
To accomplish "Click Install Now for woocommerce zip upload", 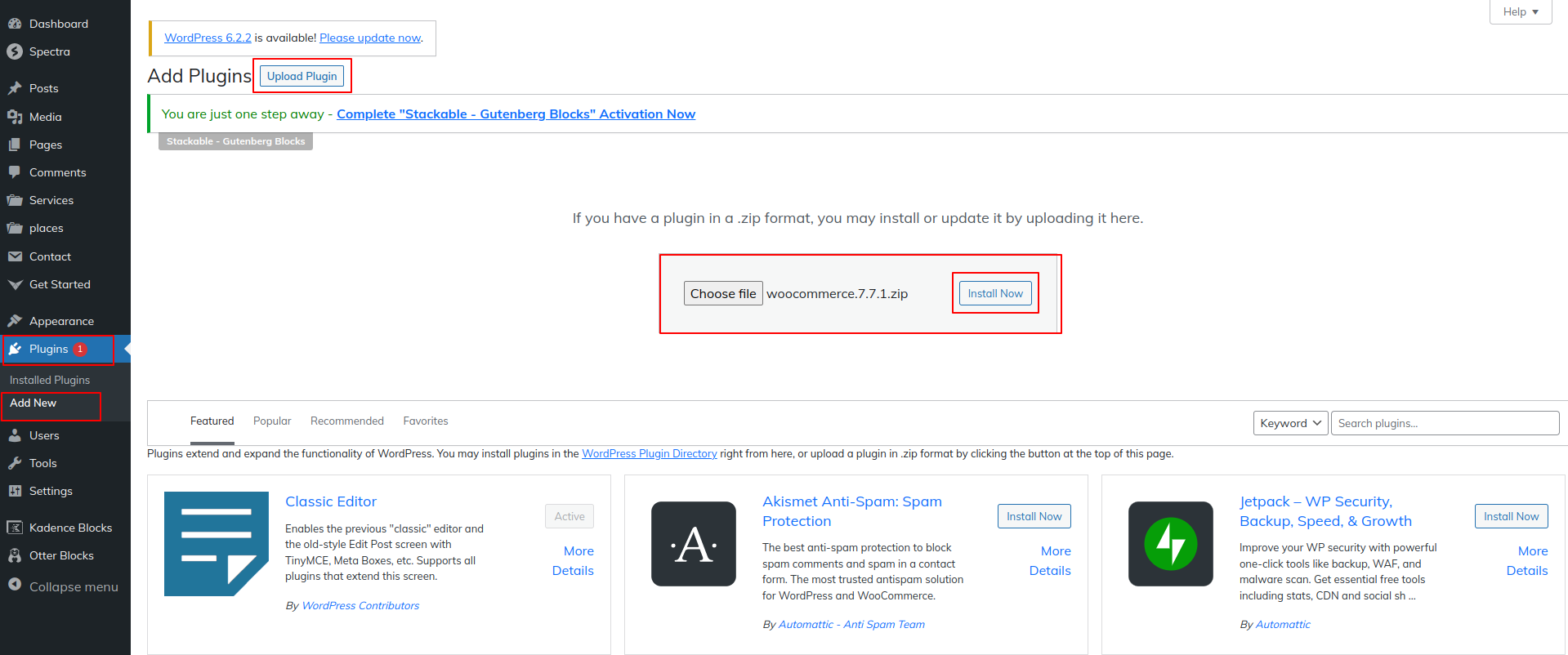I will [994, 293].
